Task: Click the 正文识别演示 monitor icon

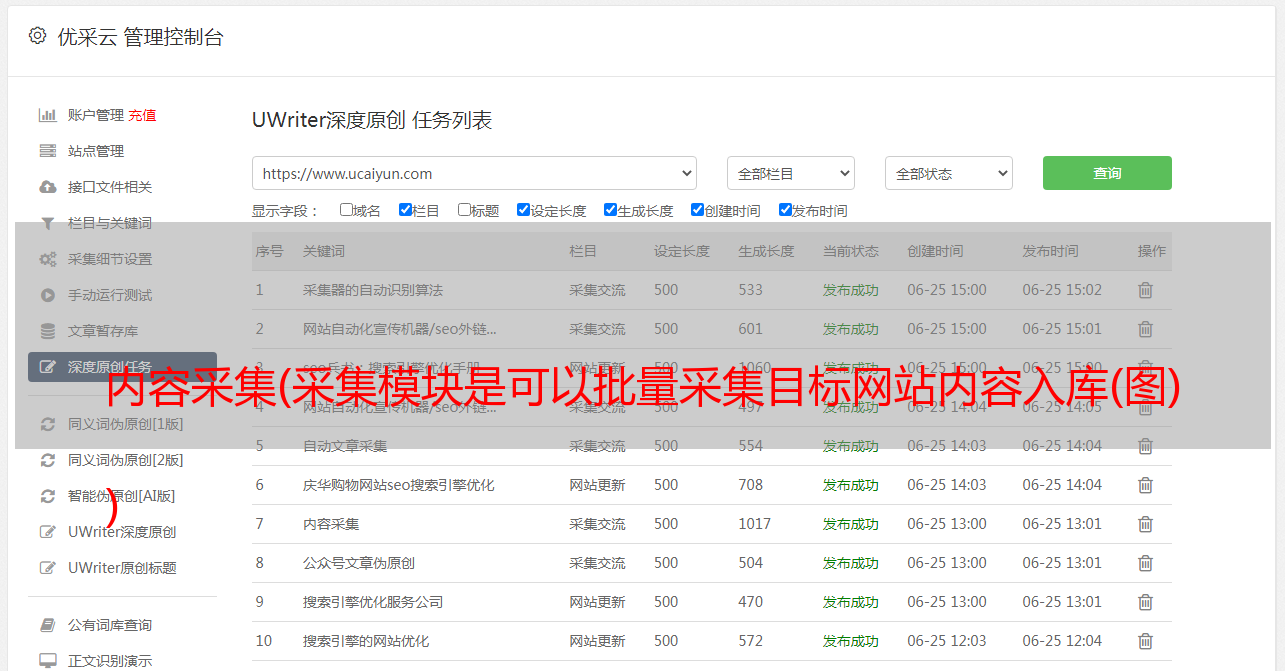Action: click(47, 661)
